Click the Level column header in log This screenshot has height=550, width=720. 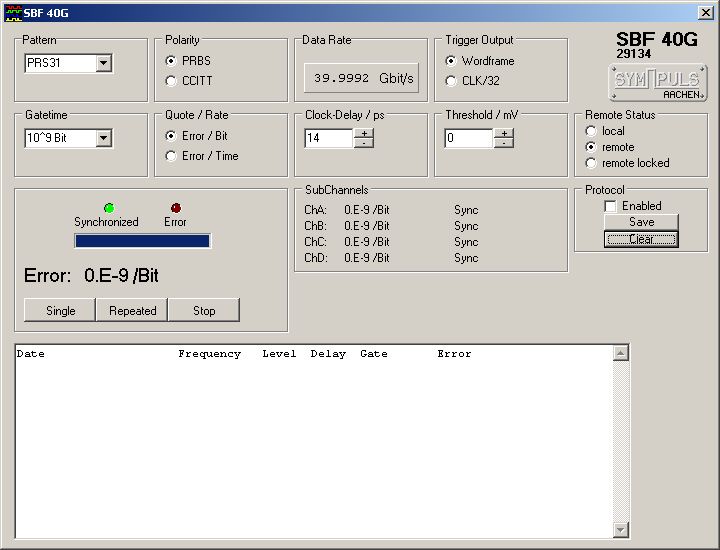[x=279, y=354]
